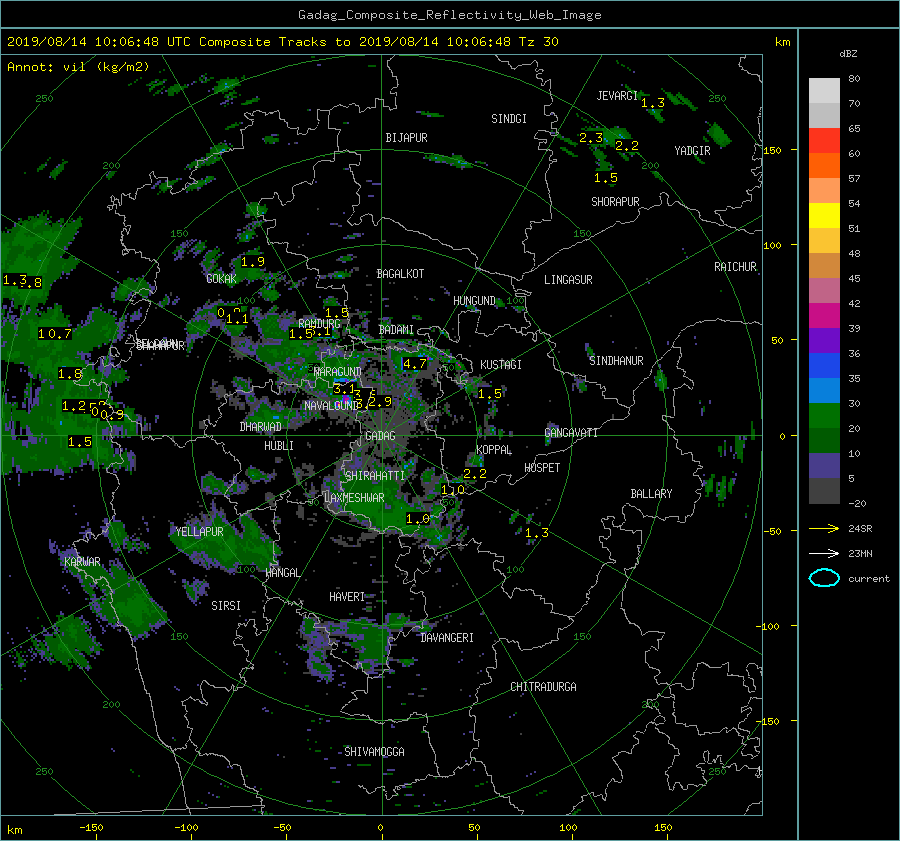Click the 4.7 VIL value near Kustagi
The height and width of the screenshot is (841, 900).
click(x=414, y=363)
